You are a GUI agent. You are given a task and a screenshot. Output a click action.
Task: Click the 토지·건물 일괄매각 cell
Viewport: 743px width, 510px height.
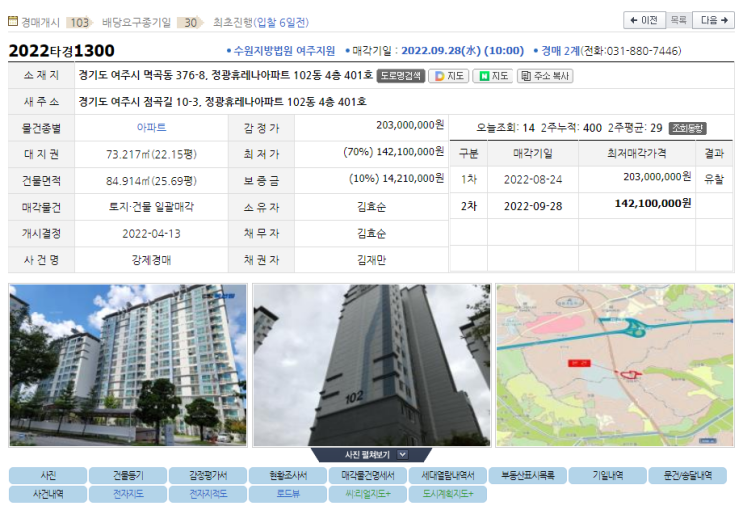click(x=151, y=207)
